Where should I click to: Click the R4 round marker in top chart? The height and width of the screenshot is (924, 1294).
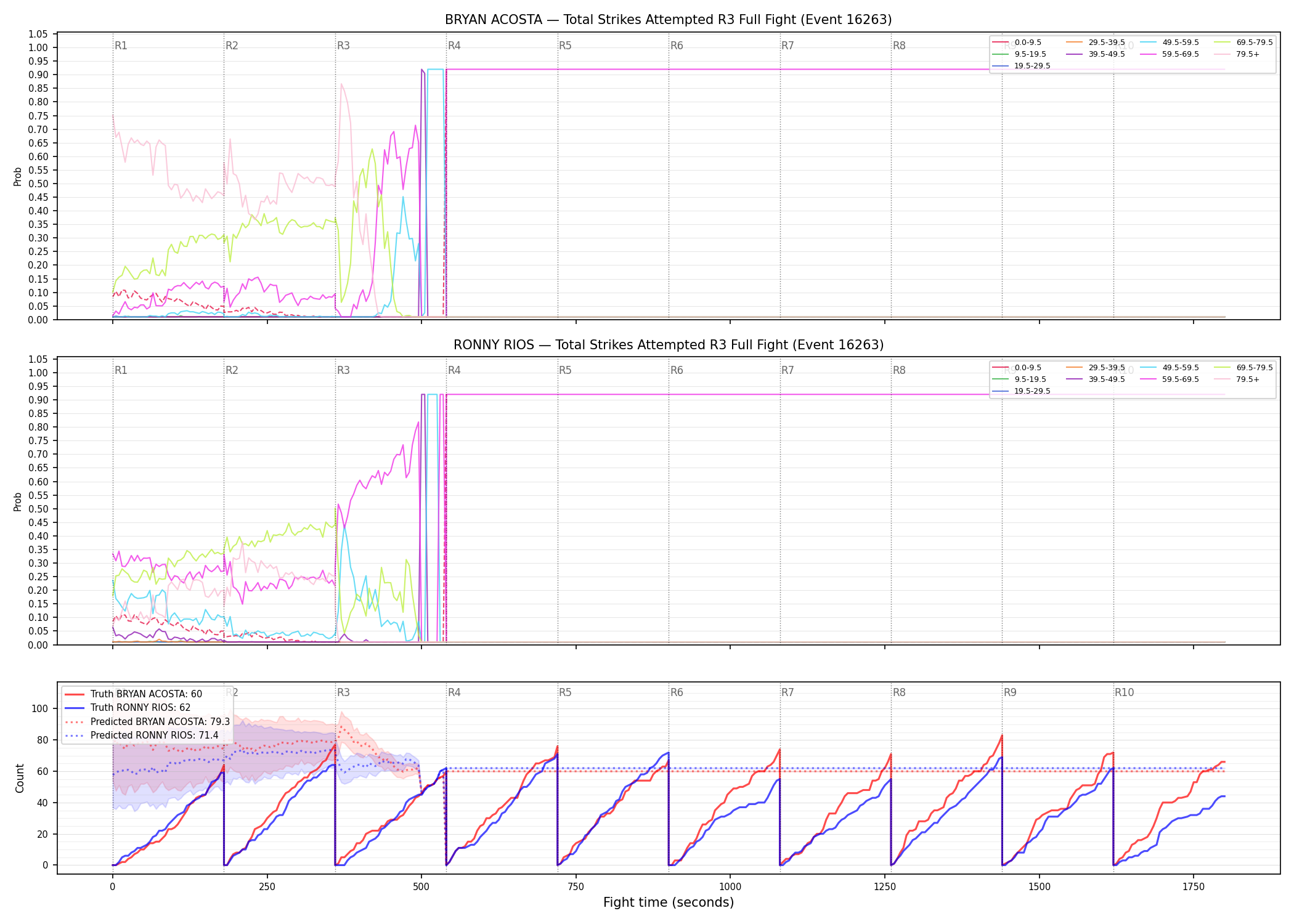[454, 46]
